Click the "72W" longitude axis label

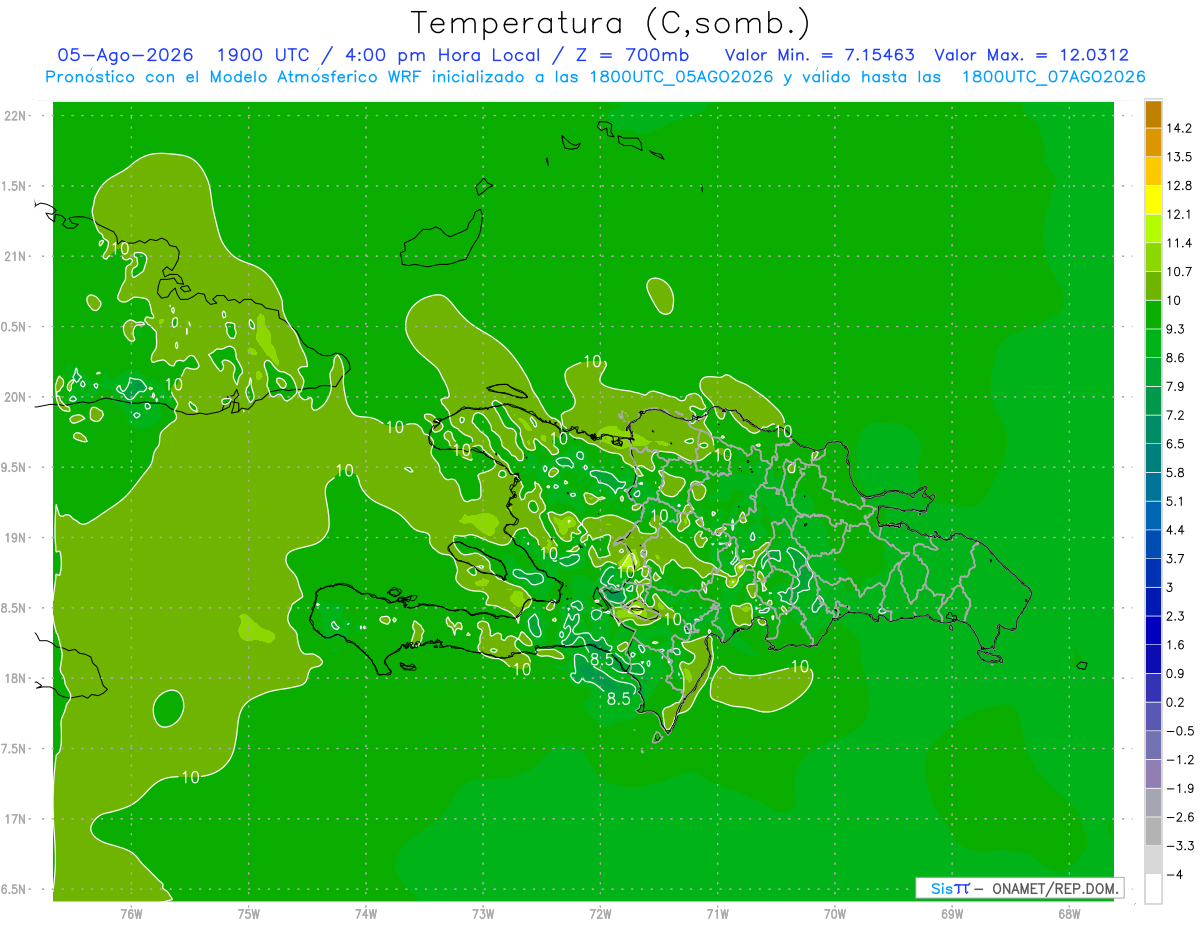coord(600,915)
